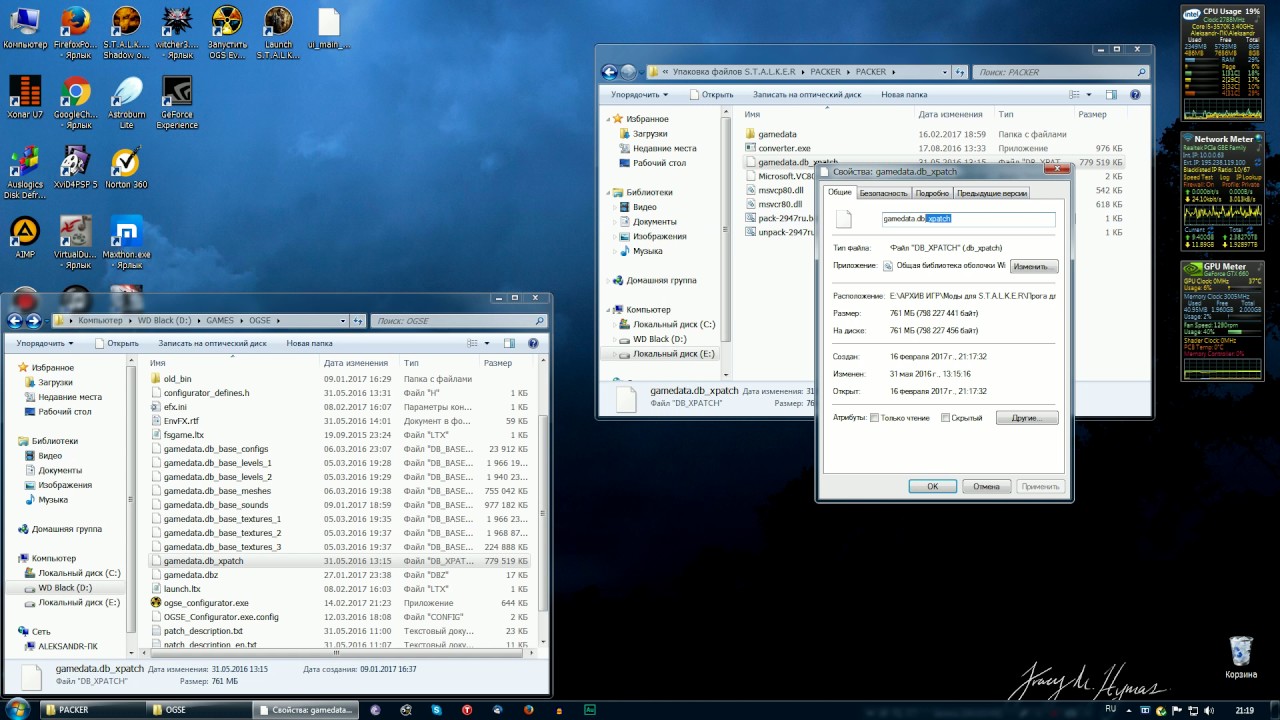This screenshot has height=720, width=1280.
Task: Open the ui_main file on the desktop
Action: pyautogui.click(x=329, y=28)
